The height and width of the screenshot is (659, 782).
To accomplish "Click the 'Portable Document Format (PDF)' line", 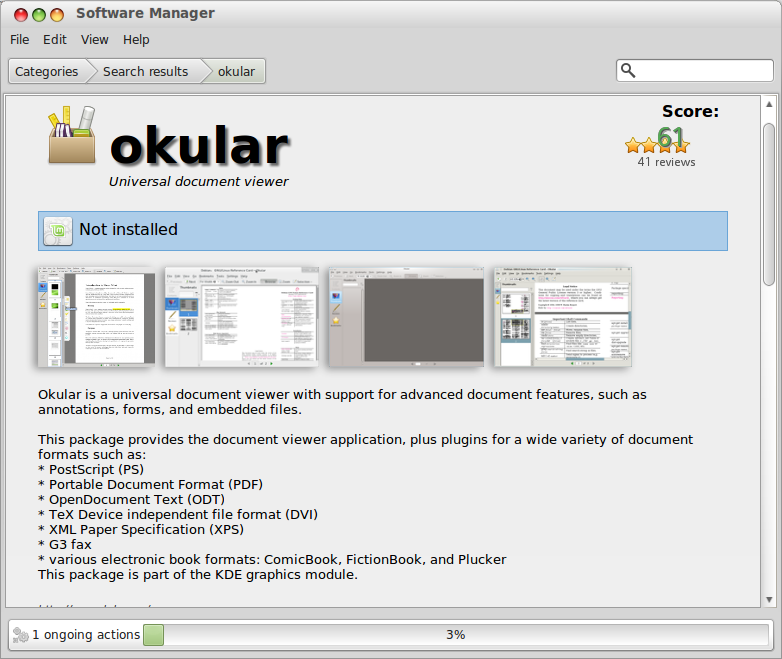I will pos(151,484).
